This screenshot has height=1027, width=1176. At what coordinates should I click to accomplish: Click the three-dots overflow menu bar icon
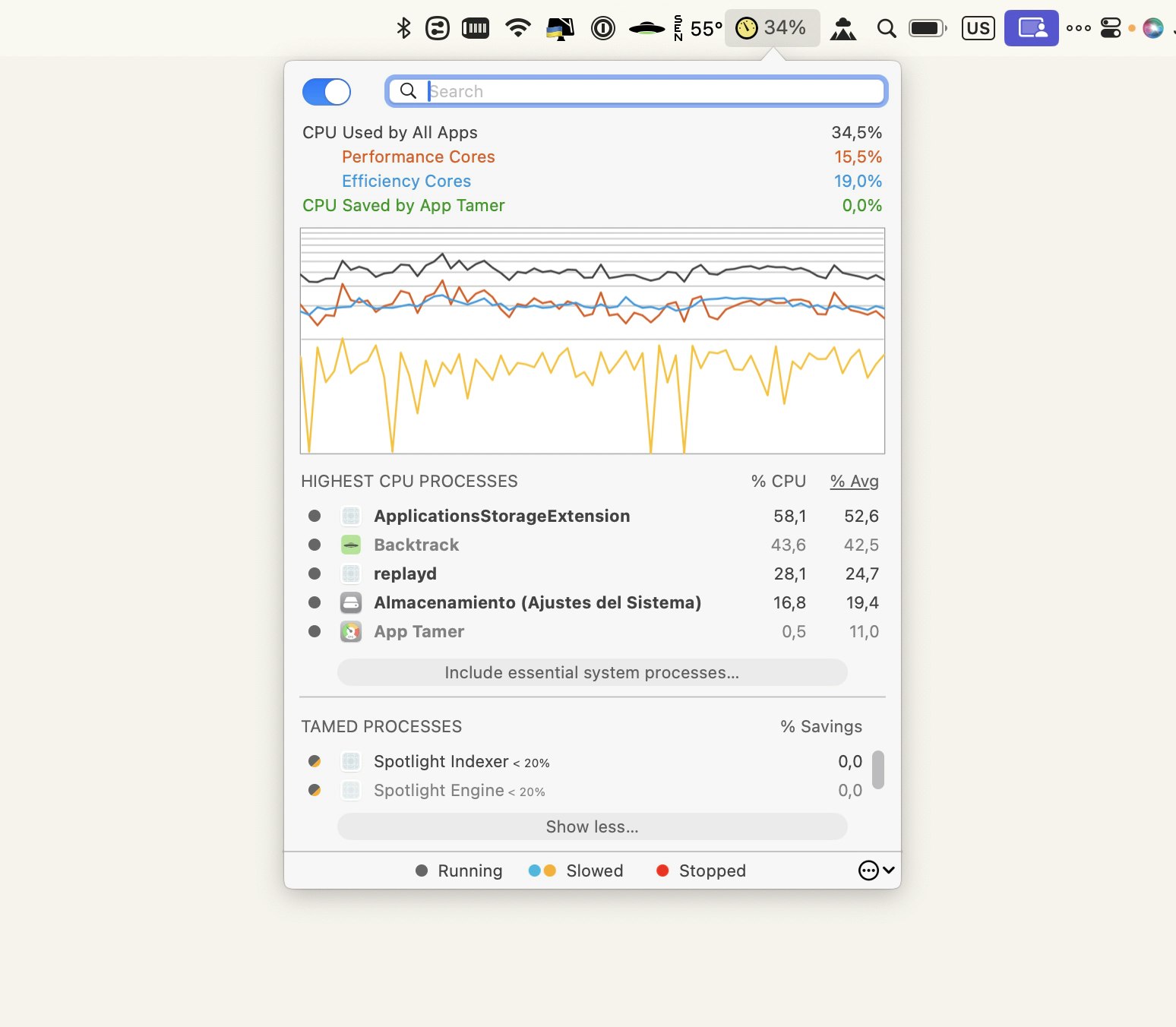pyautogui.click(x=1079, y=29)
